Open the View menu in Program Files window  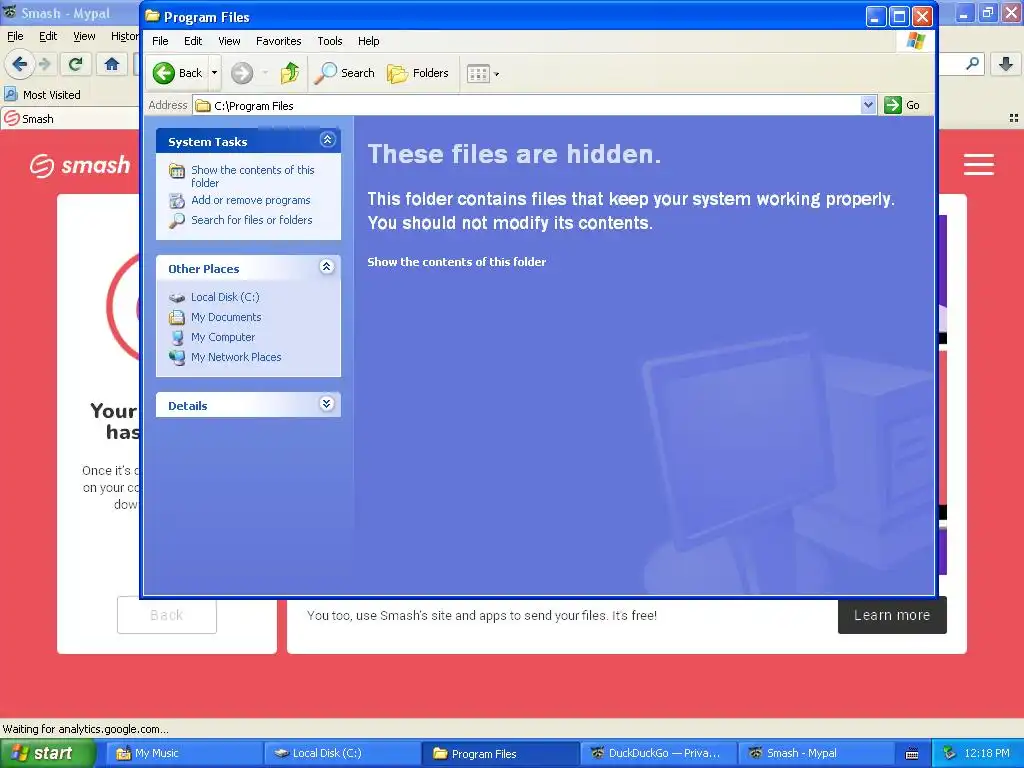(229, 41)
